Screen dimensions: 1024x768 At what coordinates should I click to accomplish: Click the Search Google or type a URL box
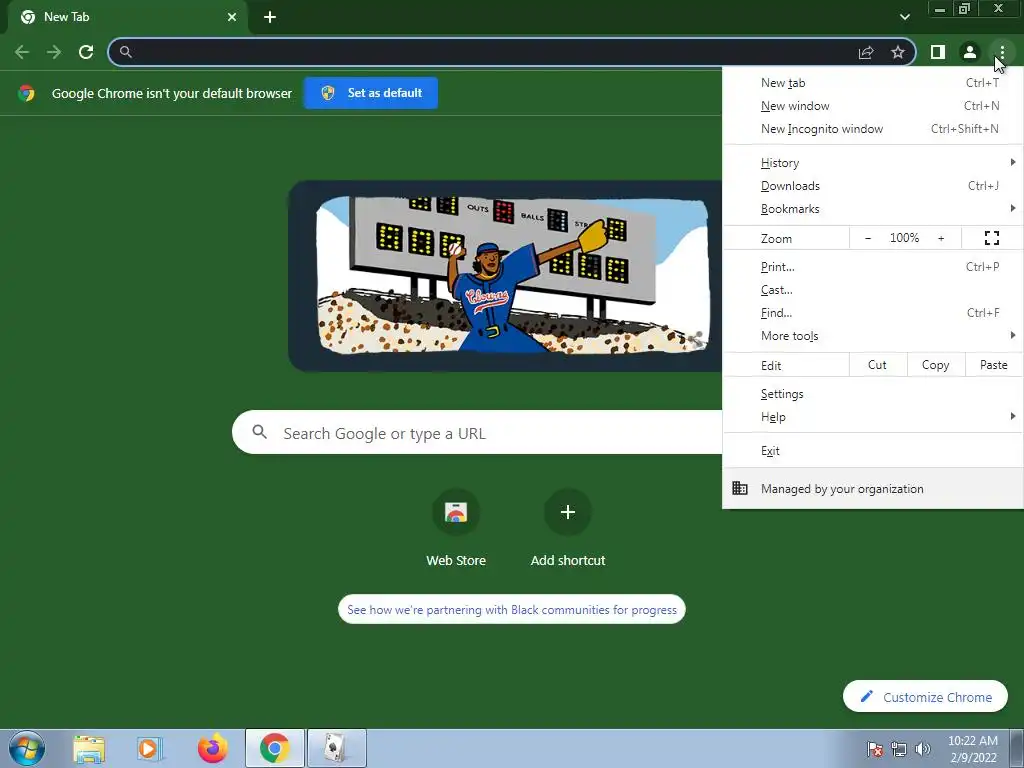(477, 432)
